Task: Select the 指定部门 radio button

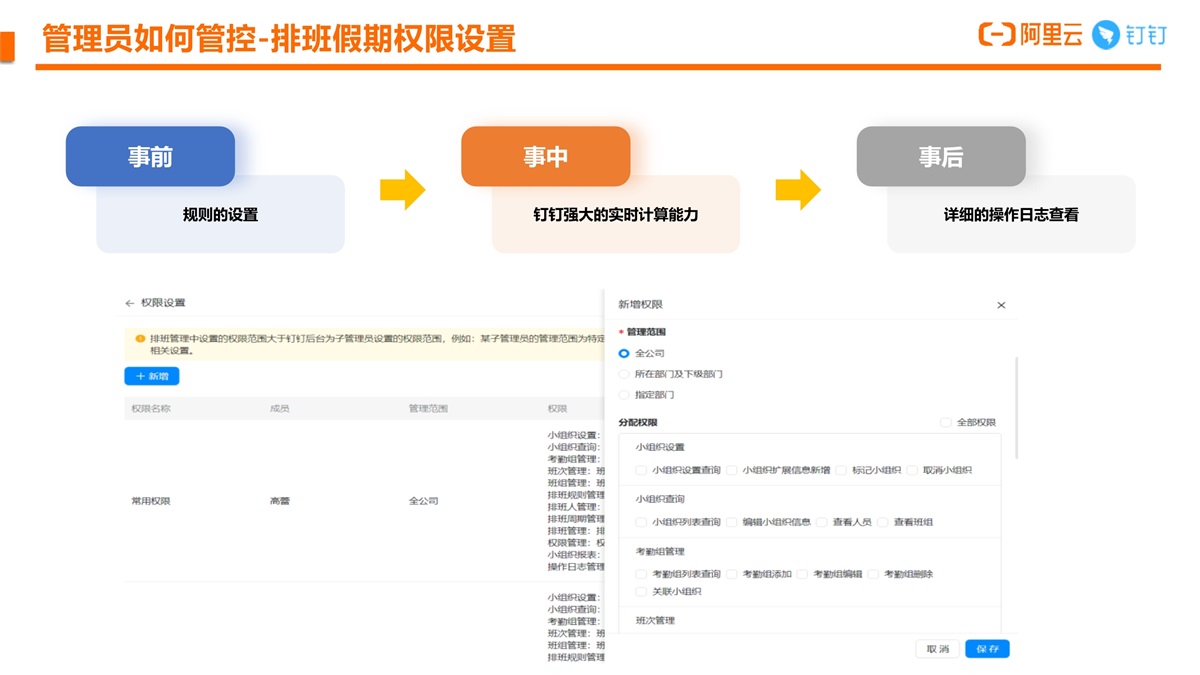Action: tap(625, 395)
